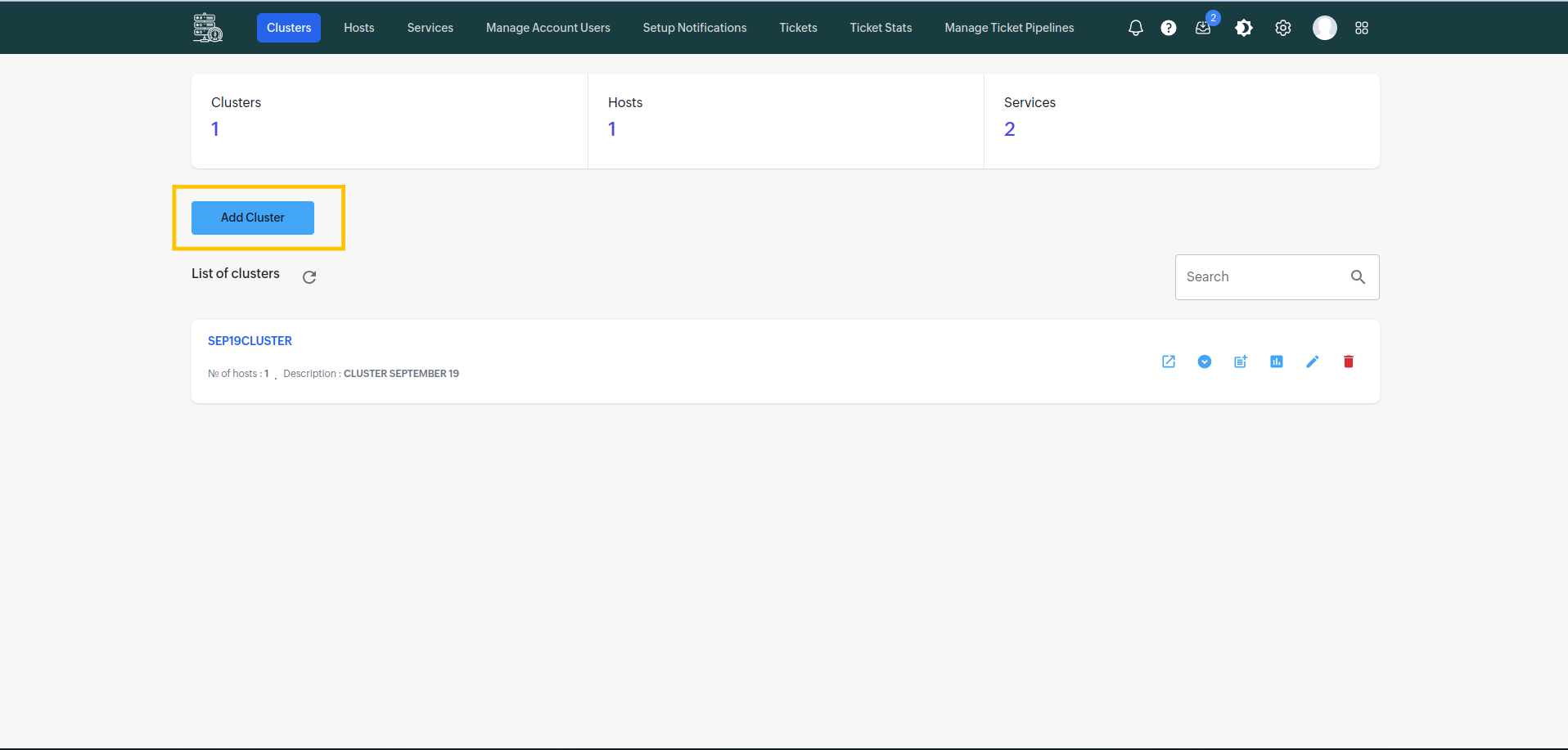Open the chart stats icon for SEP19CLUSTER
This screenshot has width=1568, height=750.
tap(1277, 362)
